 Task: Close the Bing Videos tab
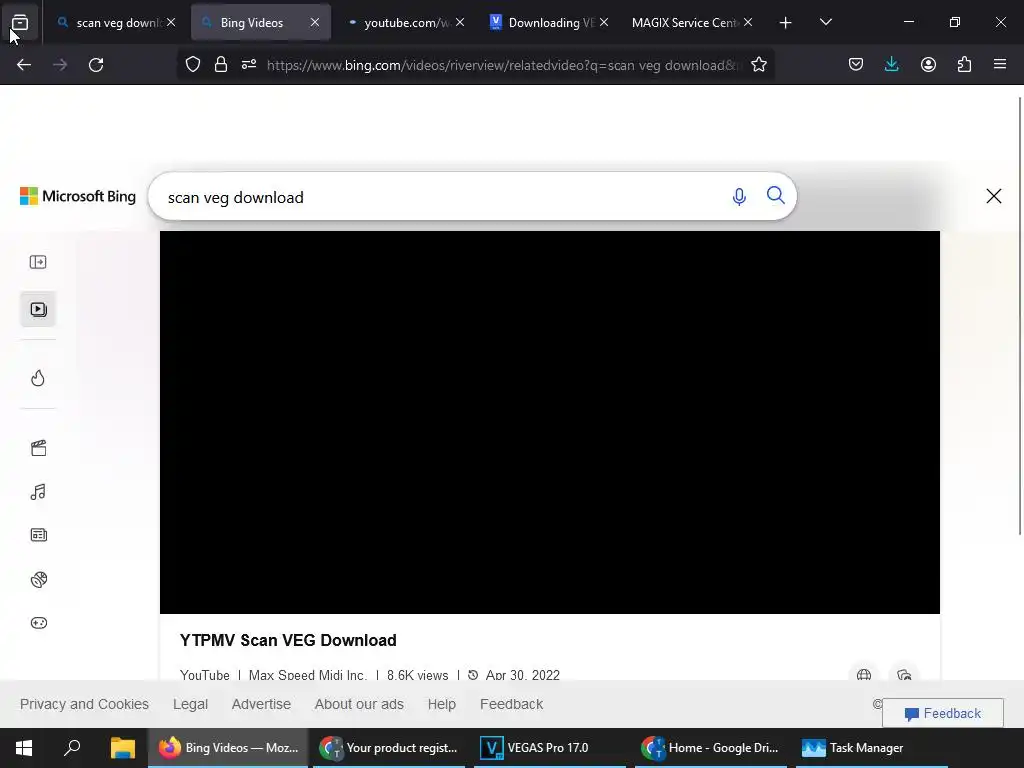(x=315, y=22)
